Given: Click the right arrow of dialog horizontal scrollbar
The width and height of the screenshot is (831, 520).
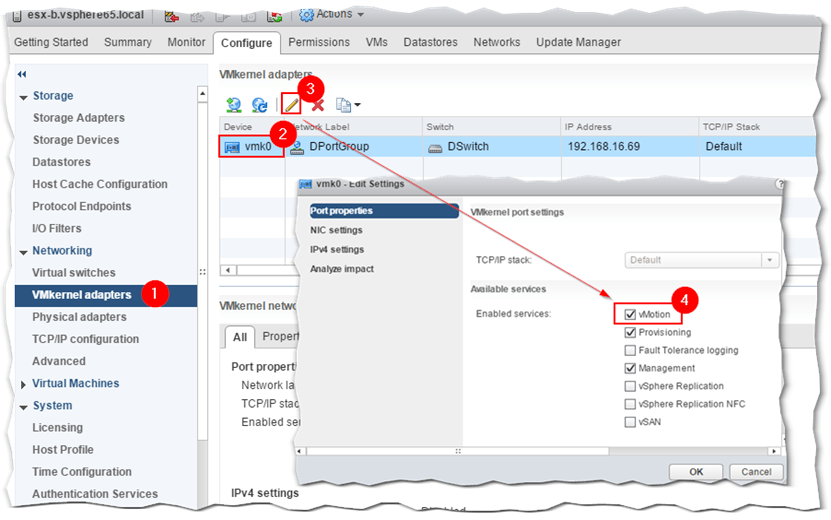Looking at the screenshot, I should 774,451.
